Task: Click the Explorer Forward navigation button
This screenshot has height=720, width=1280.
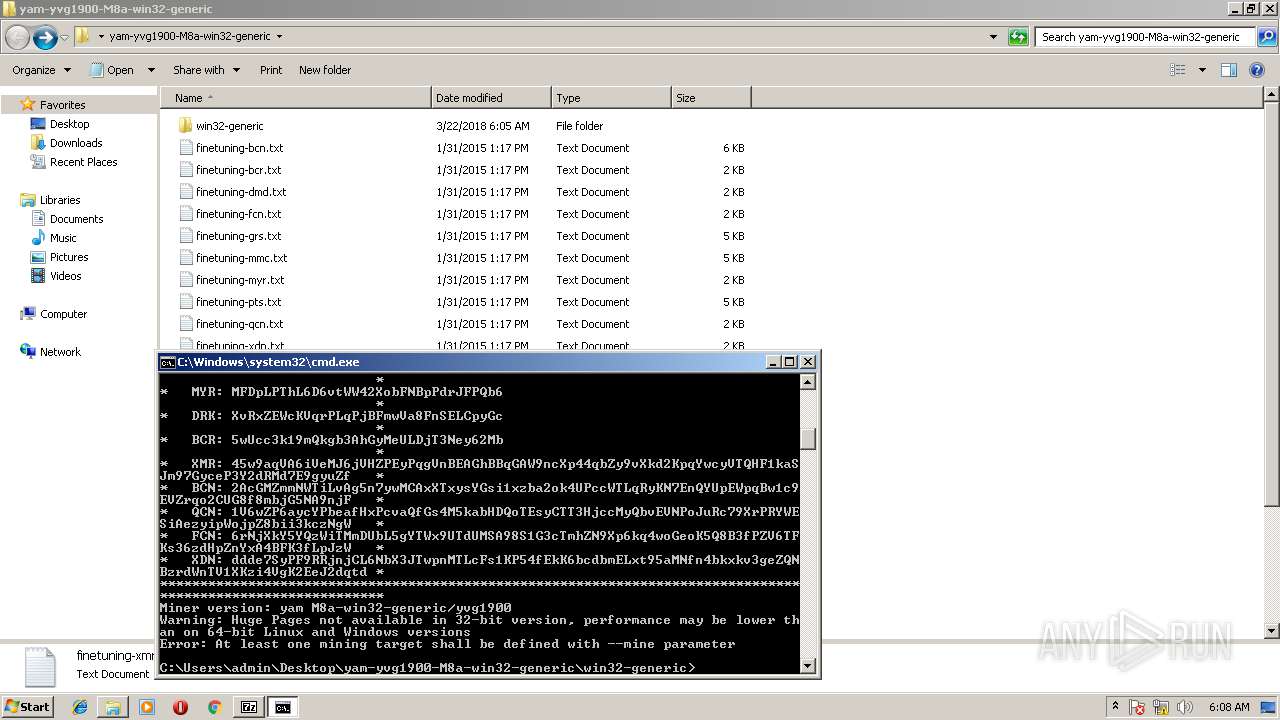Action: (x=45, y=37)
